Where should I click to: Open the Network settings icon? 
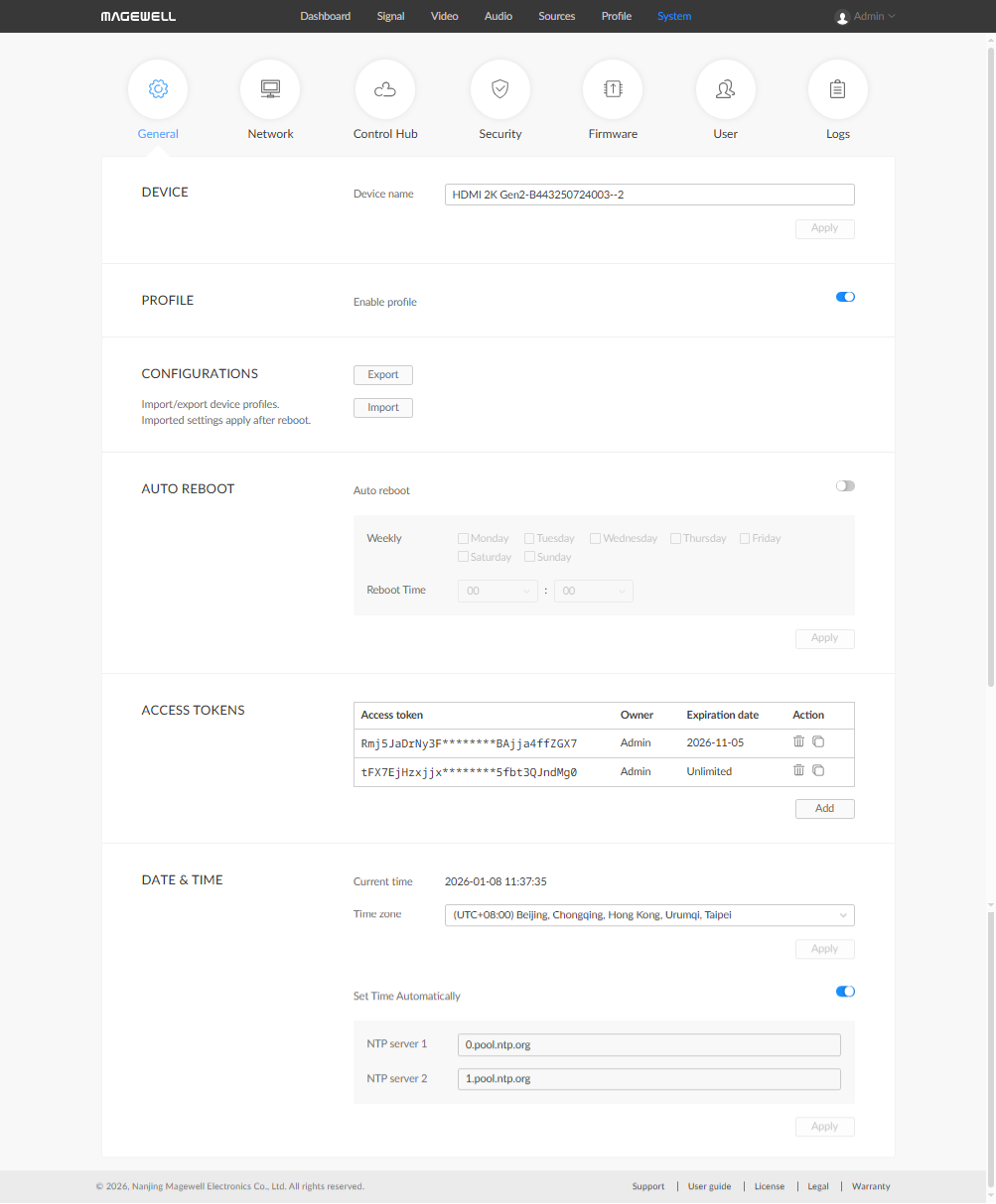270,89
